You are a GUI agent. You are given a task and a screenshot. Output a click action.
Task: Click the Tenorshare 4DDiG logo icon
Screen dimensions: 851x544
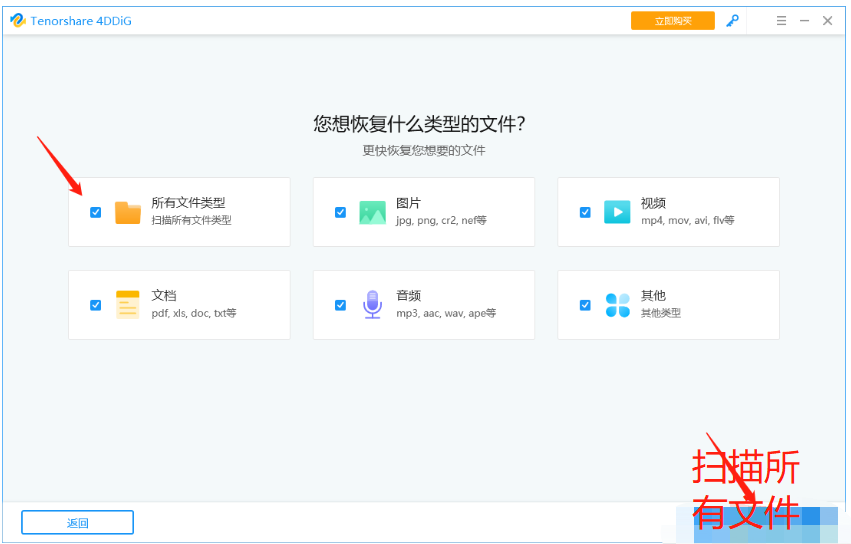pos(17,21)
